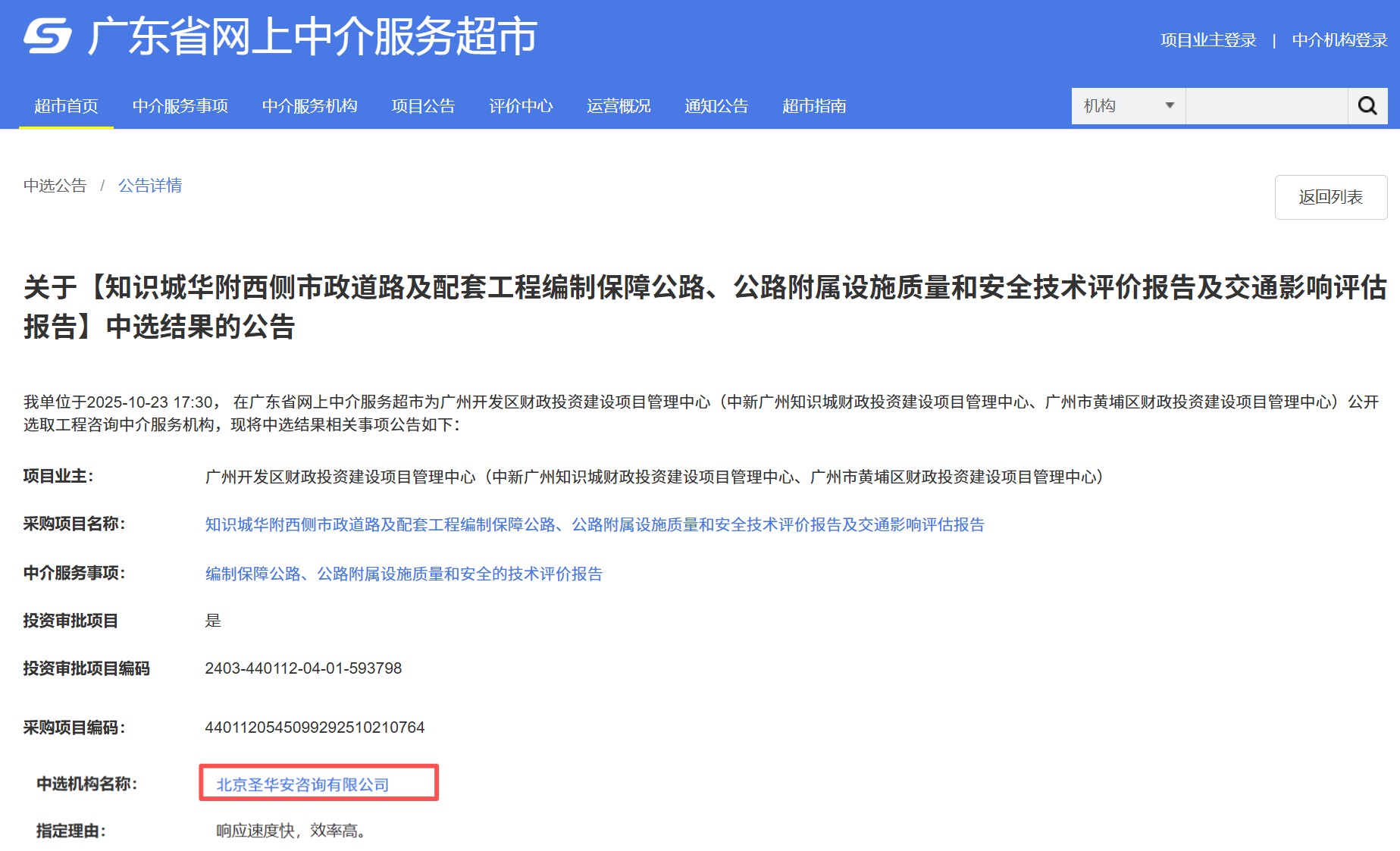
Task: Click the 公告详情 breadcrumb link
Action: pyautogui.click(x=150, y=186)
